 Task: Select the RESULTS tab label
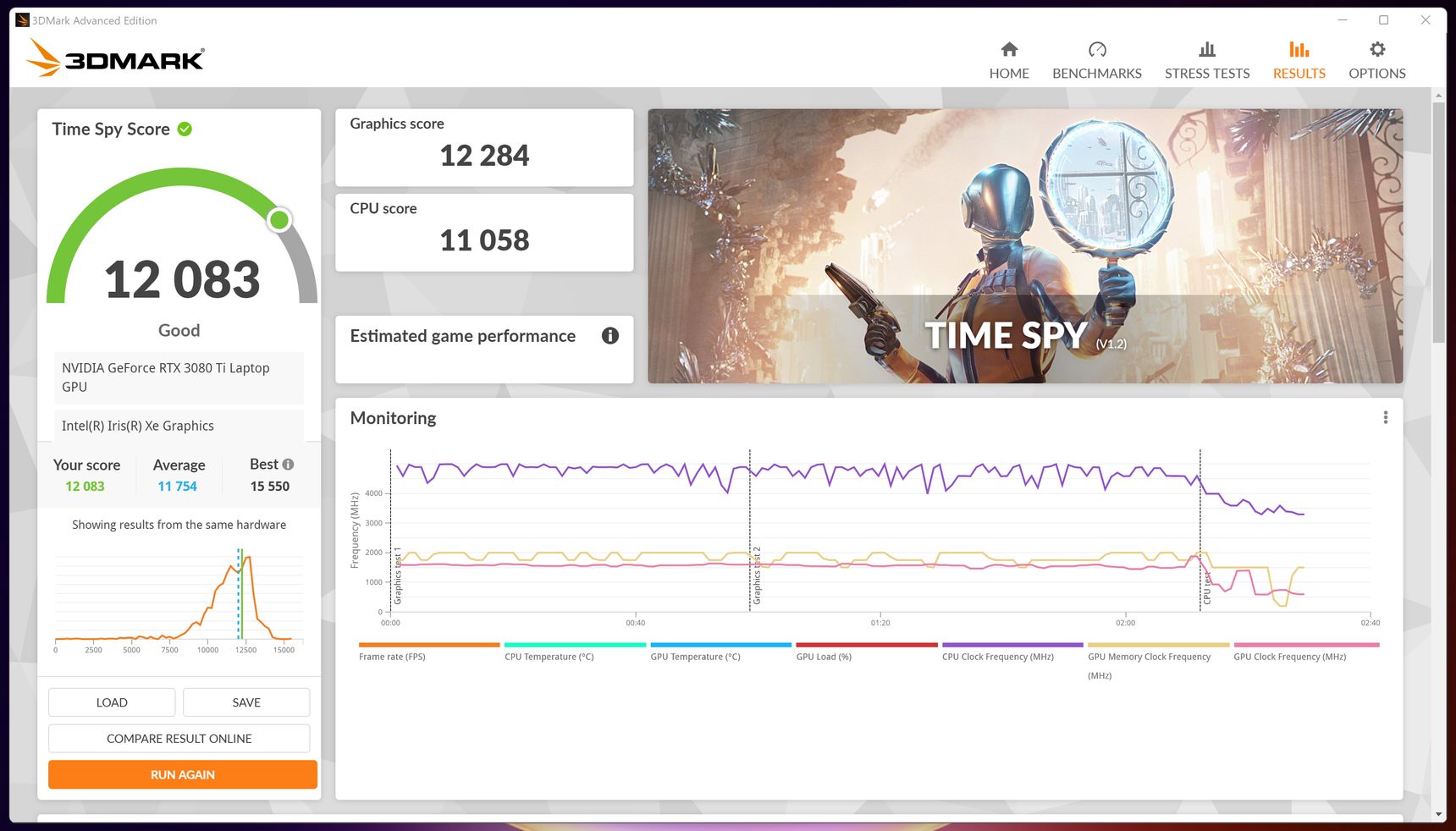pos(1299,74)
